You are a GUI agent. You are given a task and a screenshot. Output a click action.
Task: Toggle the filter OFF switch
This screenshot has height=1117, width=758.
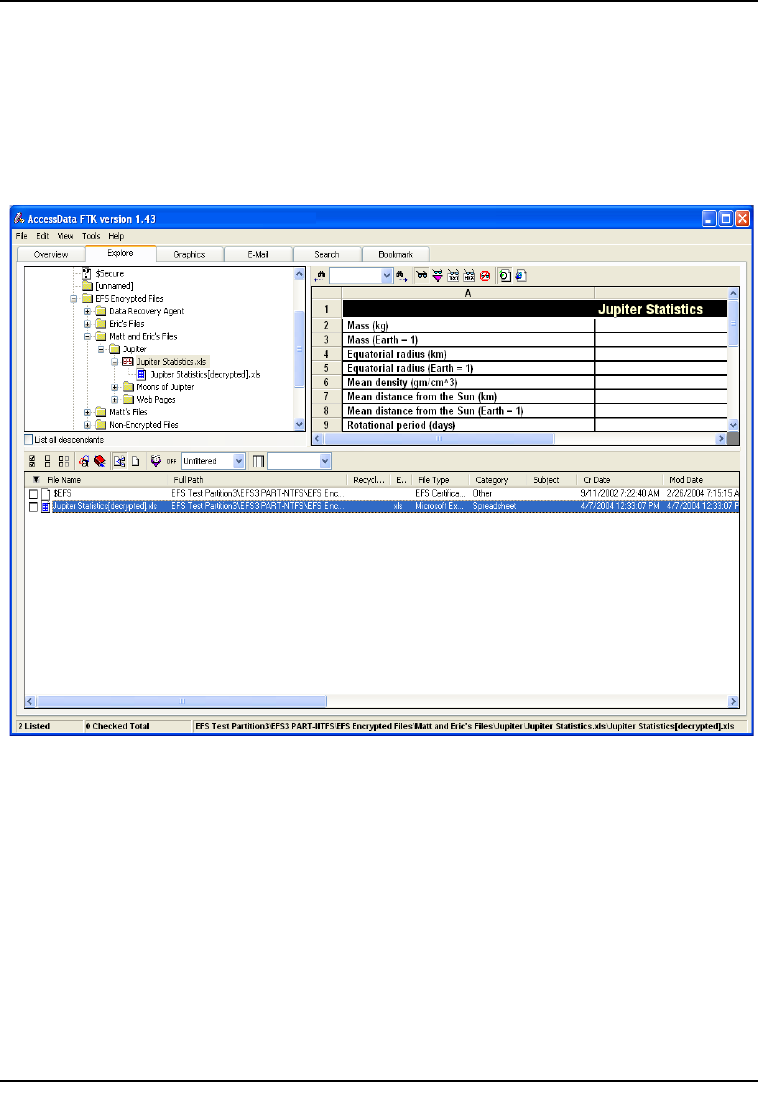pos(172,462)
